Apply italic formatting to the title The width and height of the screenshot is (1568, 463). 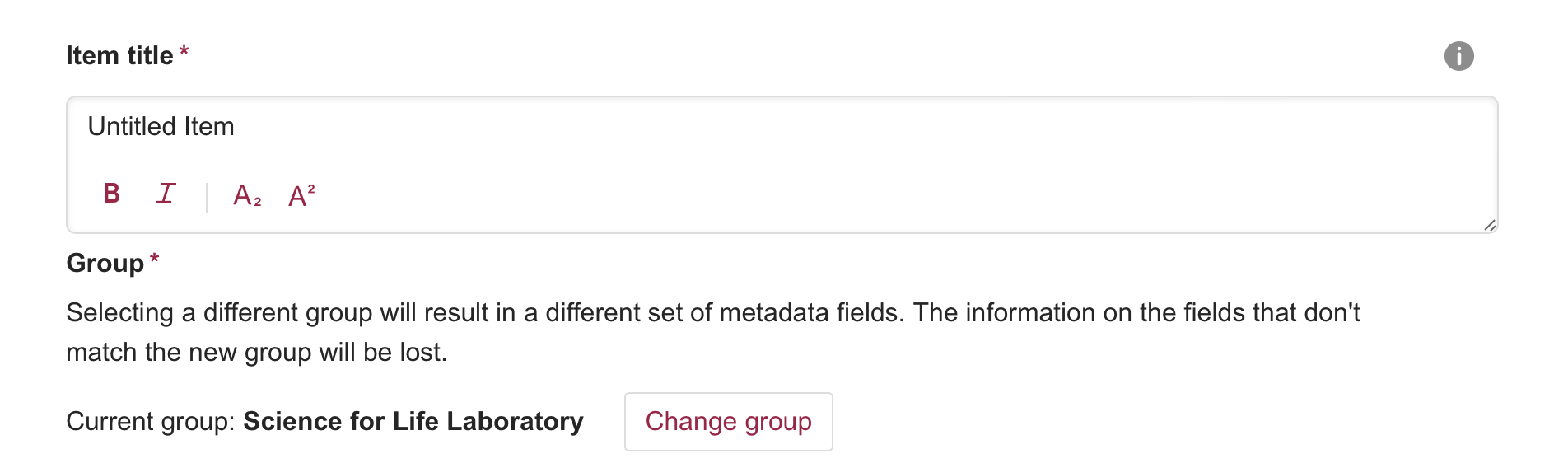166,194
